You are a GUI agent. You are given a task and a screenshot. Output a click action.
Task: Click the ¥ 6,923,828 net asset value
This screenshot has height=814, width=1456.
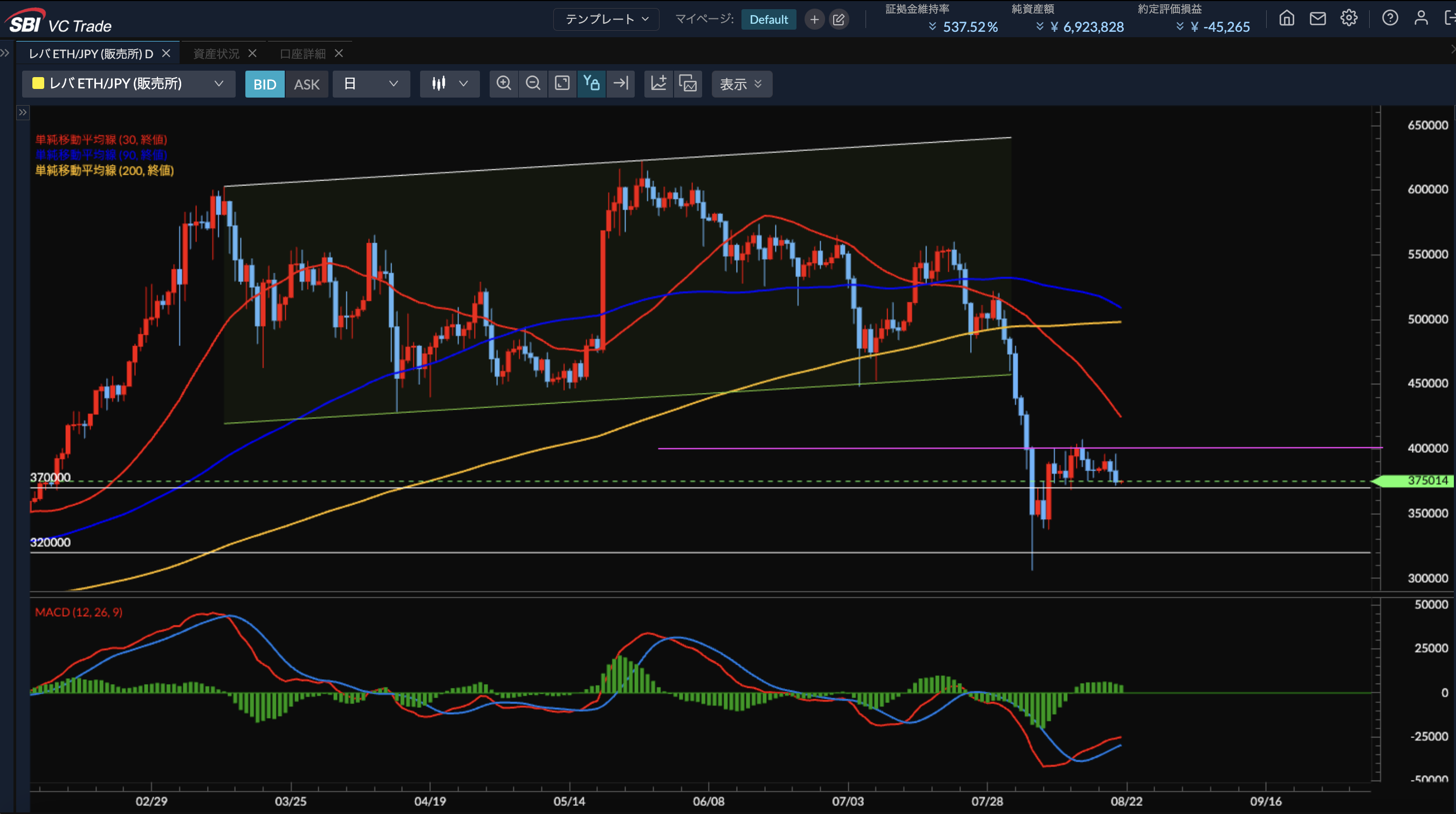tap(1088, 26)
